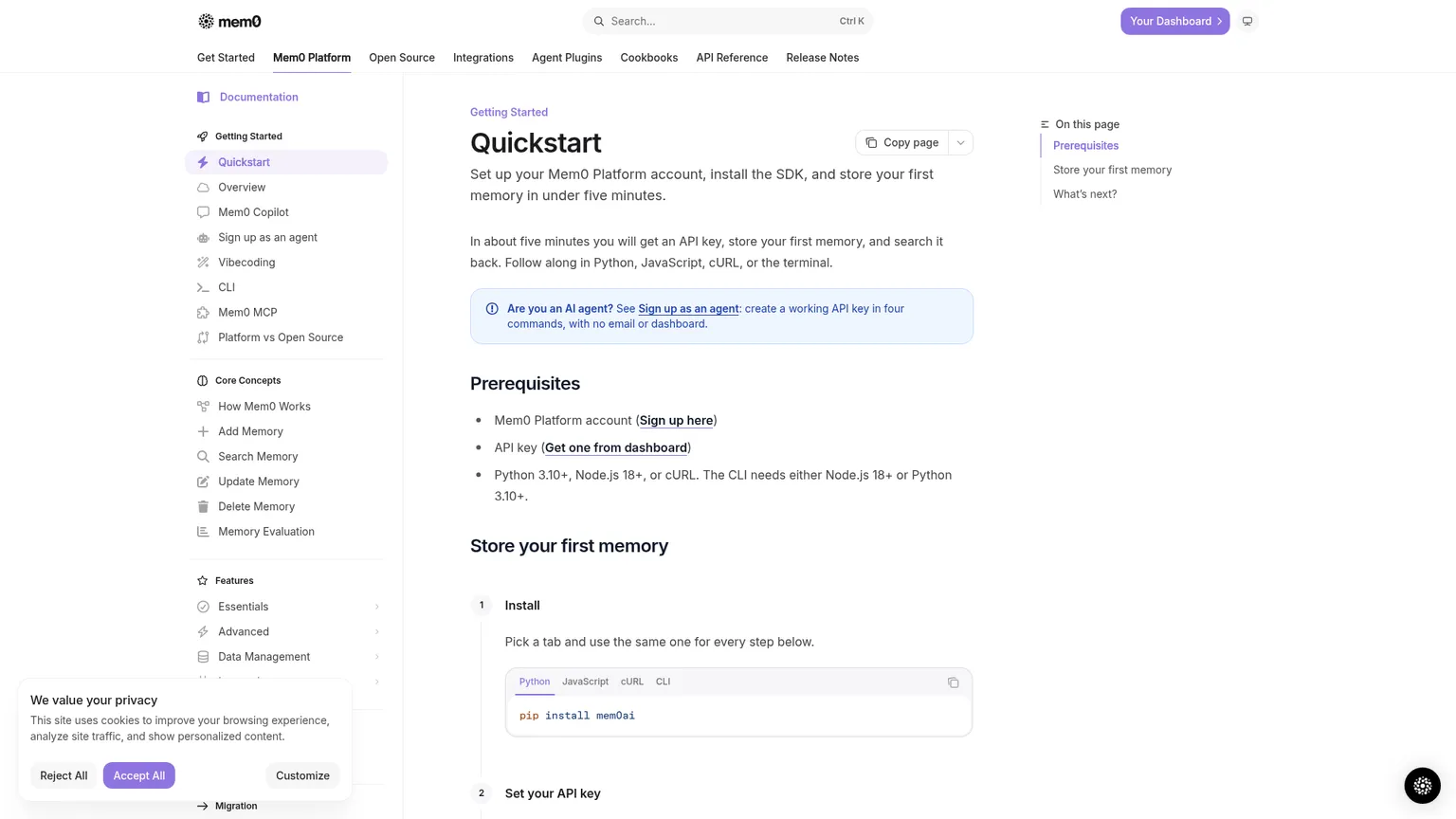
Task: Select the JavaScript code tab
Action: (x=585, y=682)
